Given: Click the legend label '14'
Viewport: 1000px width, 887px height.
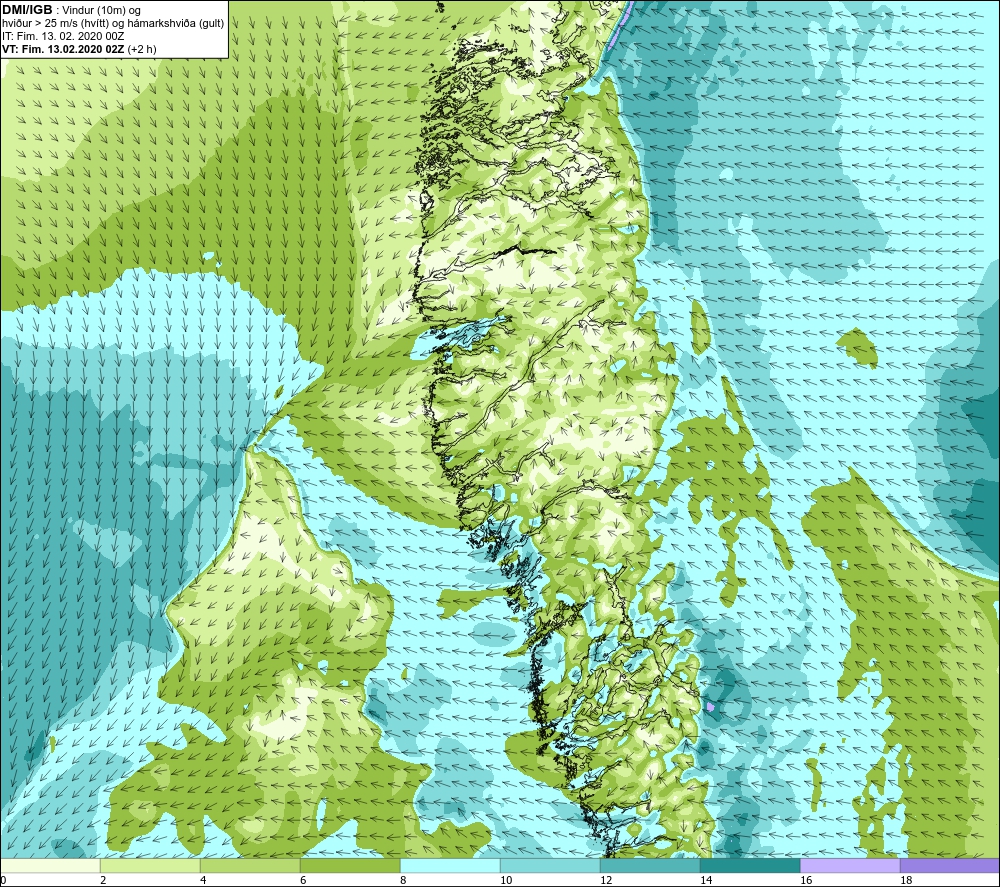Looking at the screenshot, I should [x=706, y=881].
